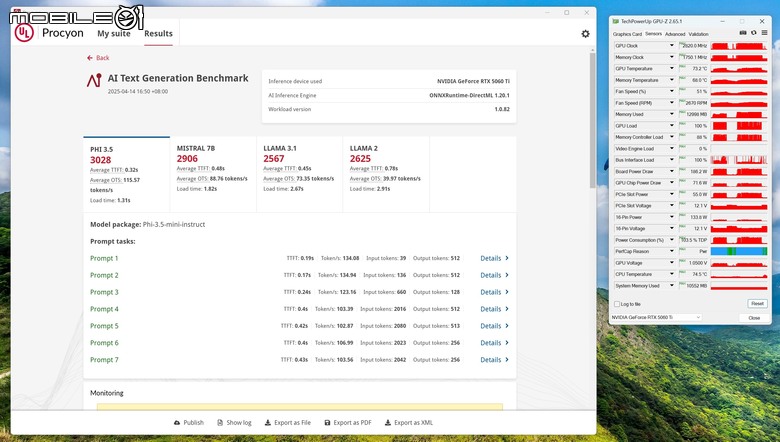Open the NVIDIA GeForce RTX 5060 Ti selector

656,317
